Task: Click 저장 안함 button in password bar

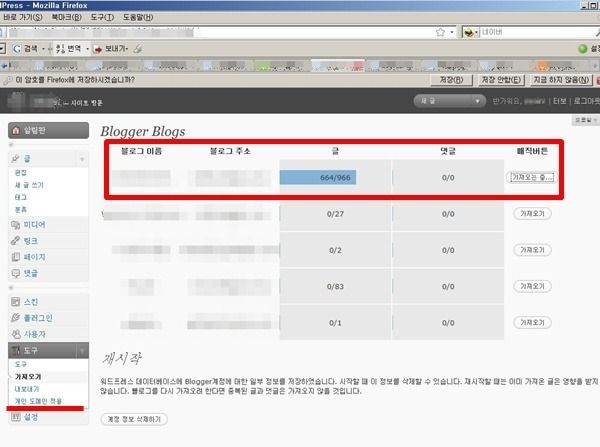Action: coord(501,80)
